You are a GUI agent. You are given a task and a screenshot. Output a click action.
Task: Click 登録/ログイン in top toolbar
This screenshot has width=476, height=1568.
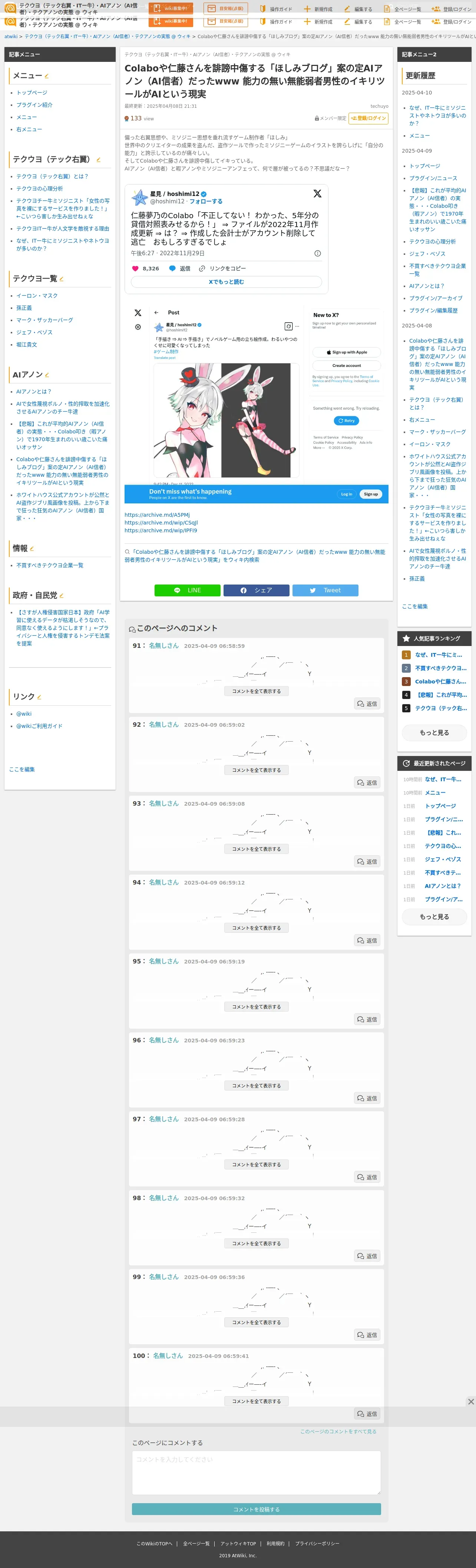pos(451,9)
